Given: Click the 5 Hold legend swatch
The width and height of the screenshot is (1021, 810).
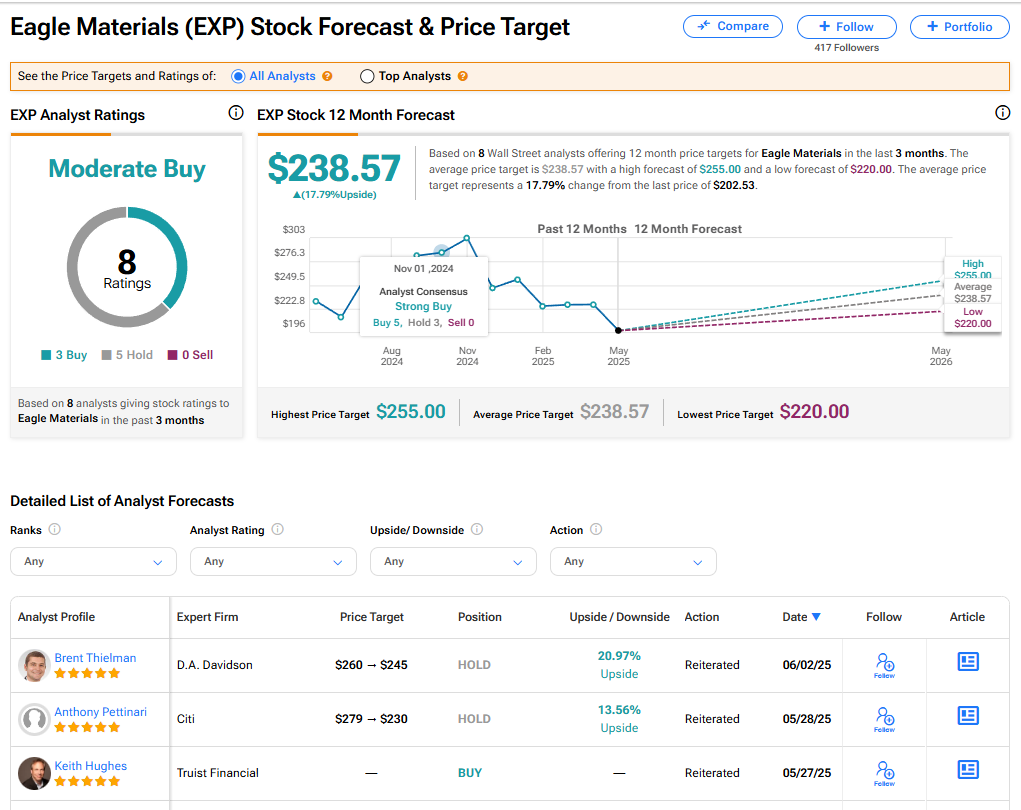Looking at the screenshot, I should point(107,355).
